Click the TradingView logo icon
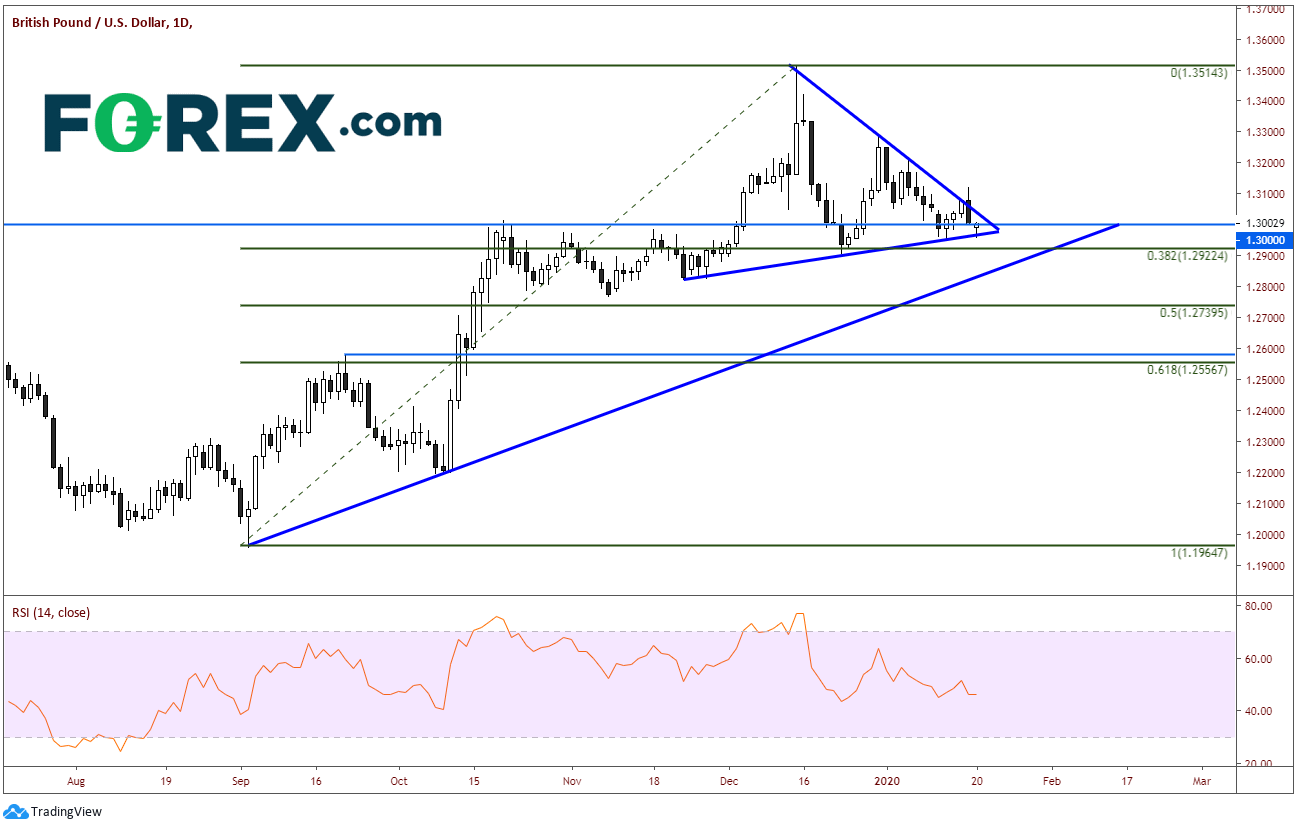This screenshot has width=1300, height=830. (16, 812)
